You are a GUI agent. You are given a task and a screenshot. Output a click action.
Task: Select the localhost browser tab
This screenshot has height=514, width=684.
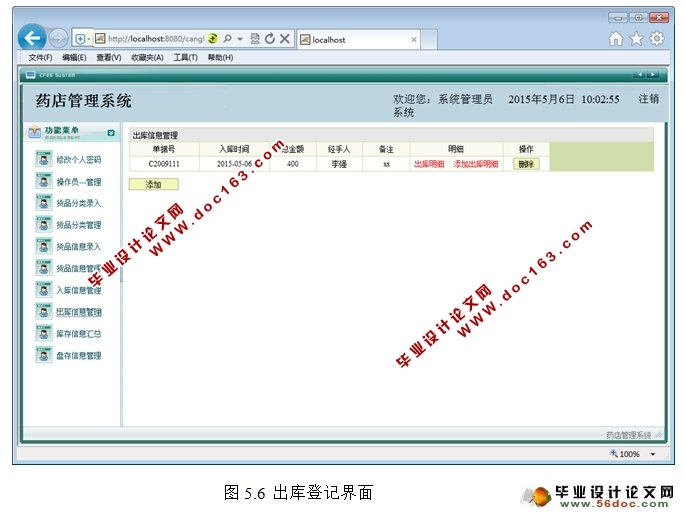point(359,40)
